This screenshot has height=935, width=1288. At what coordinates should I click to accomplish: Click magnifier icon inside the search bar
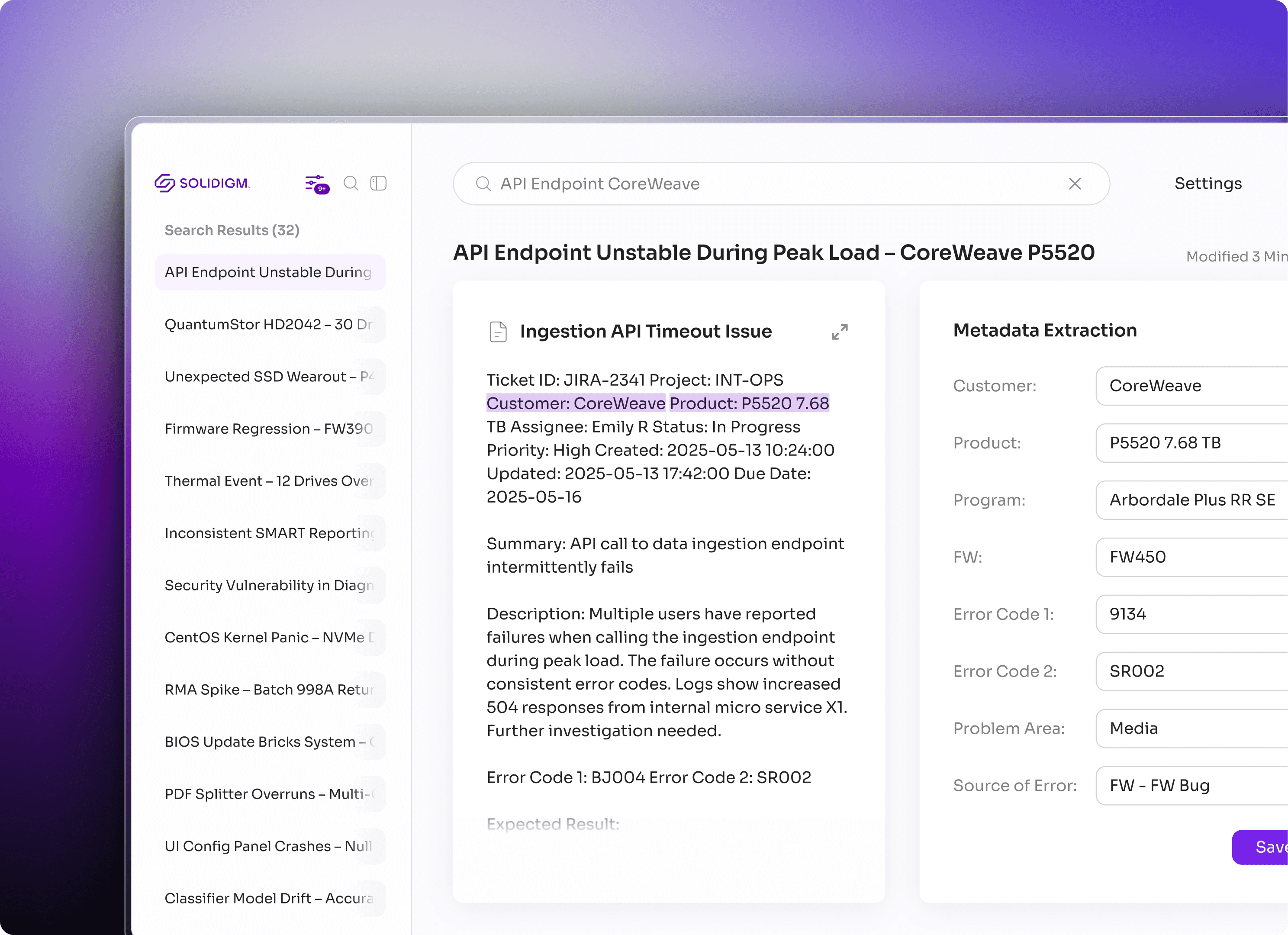click(483, 184)
